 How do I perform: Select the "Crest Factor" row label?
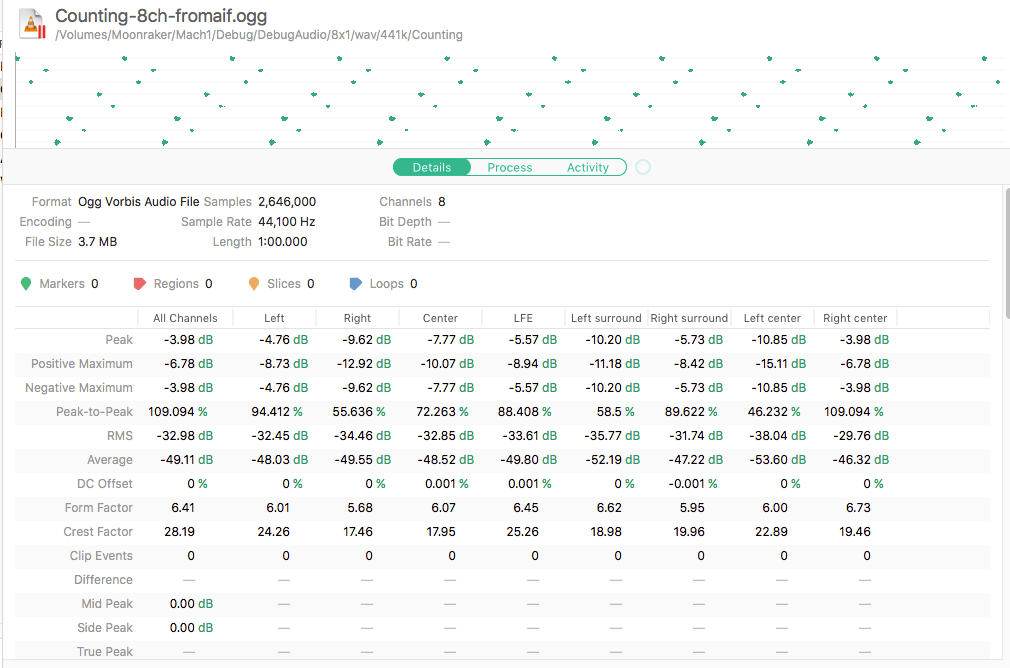[98, 532]
